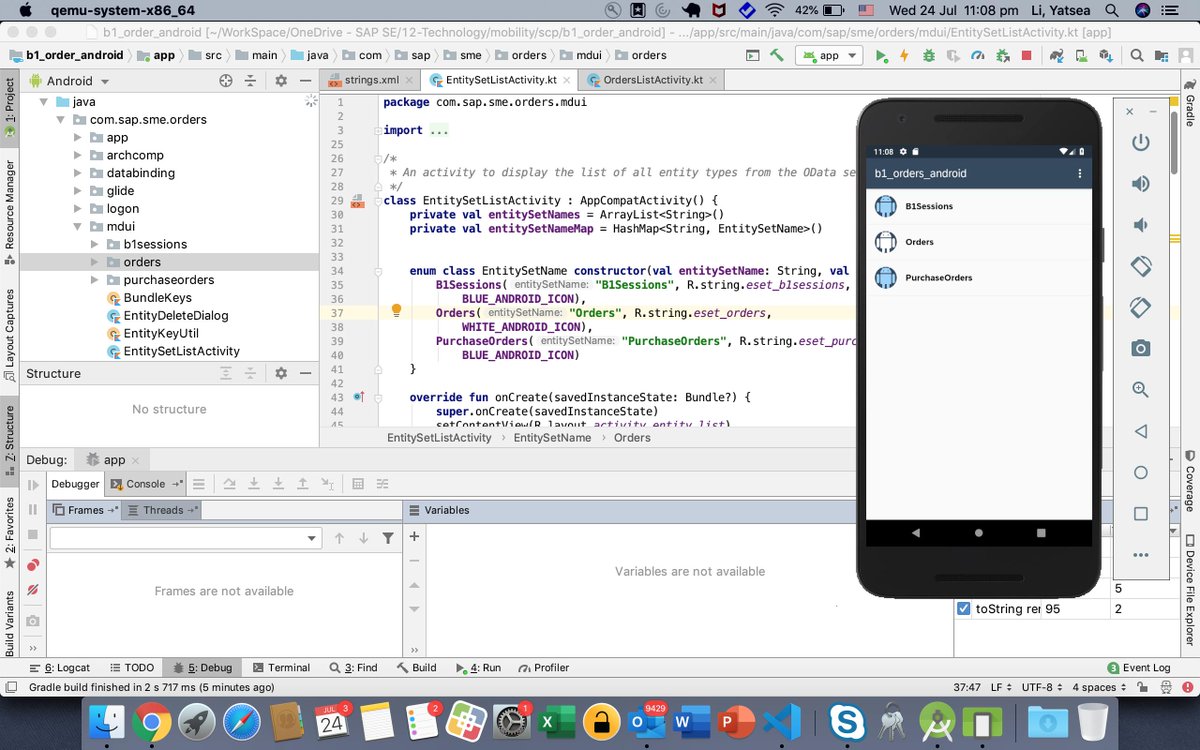Viewport: 1200px width, 750px height.
Task: Open the Logcat tool window tab
Action: click(x=60, y=668)
